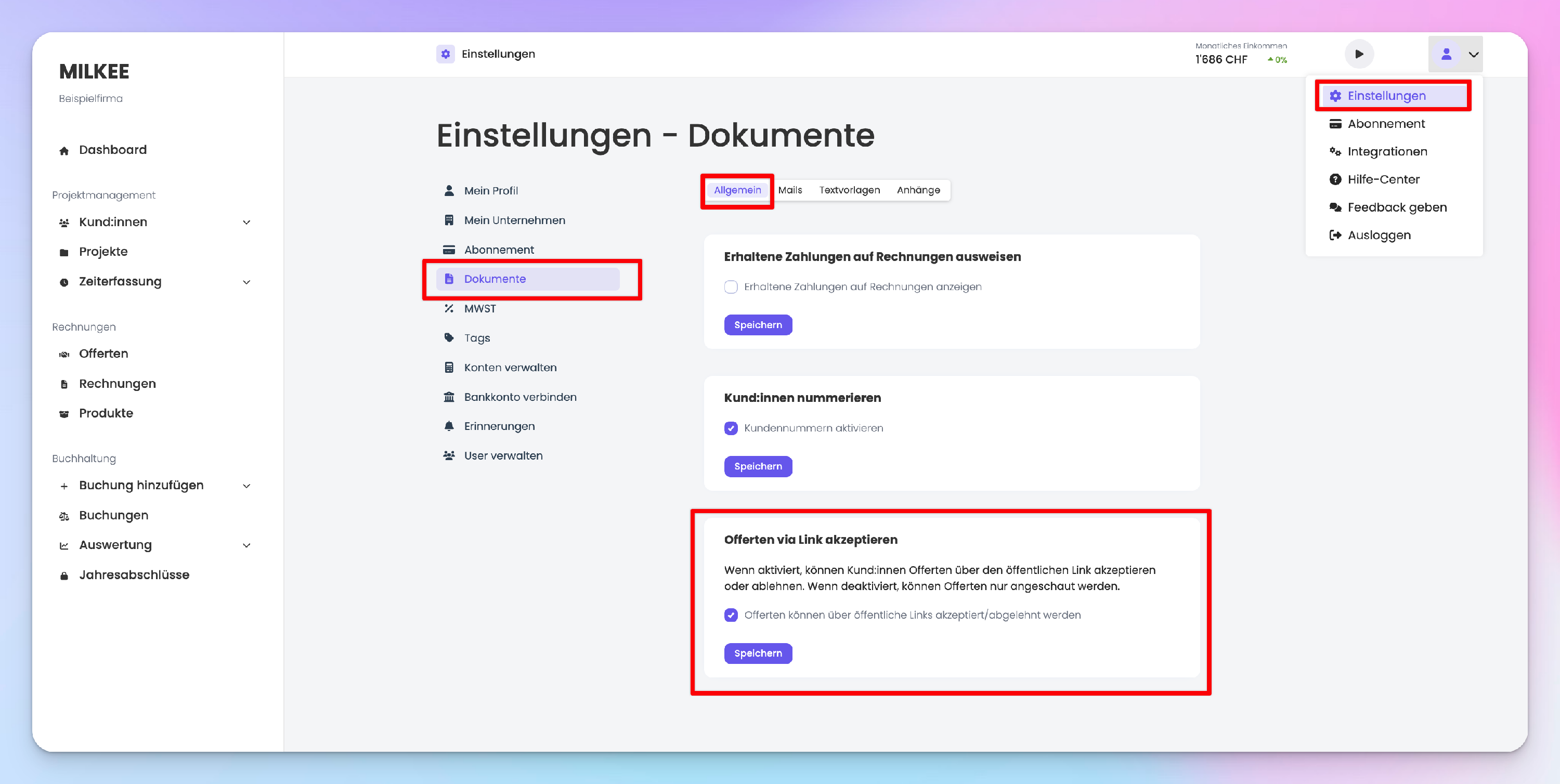The width and height of the screenshot is (1560, 784).
Task: Open the Mails tab
Action: tap(790, 190)
